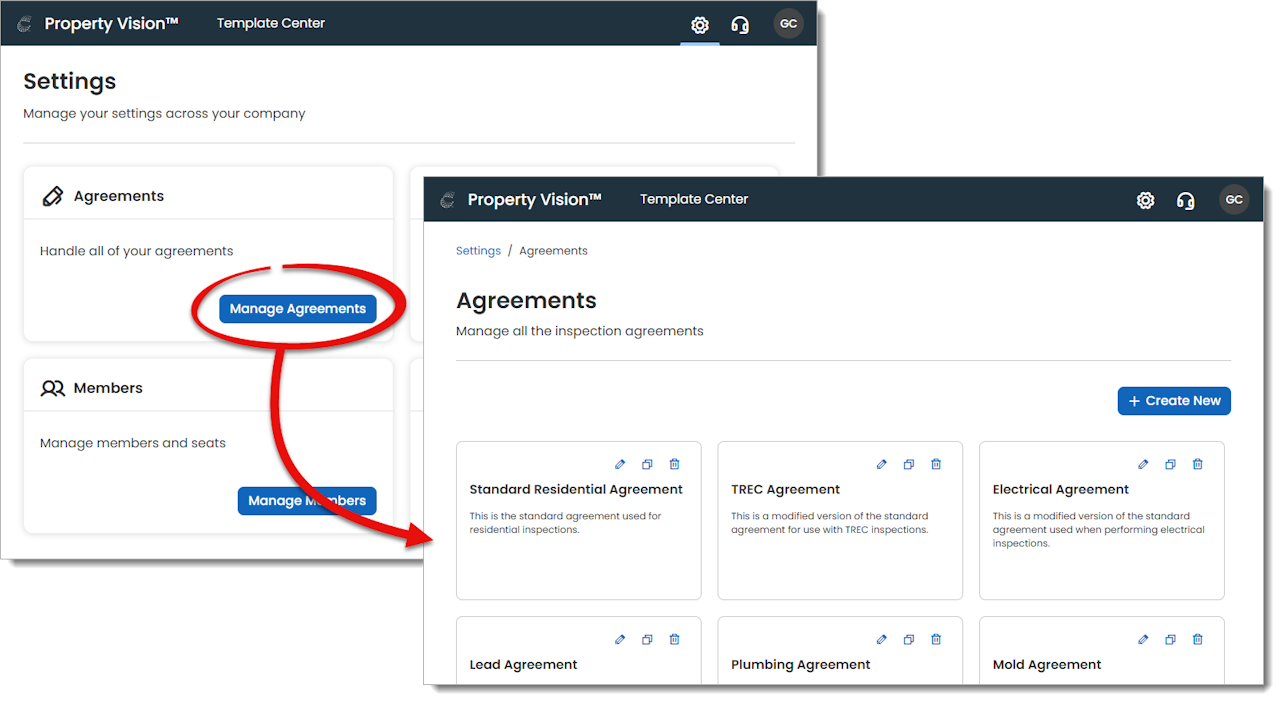Open Template Center in back Settings window
Viewport: 1280px width, 701px height.
271,23
